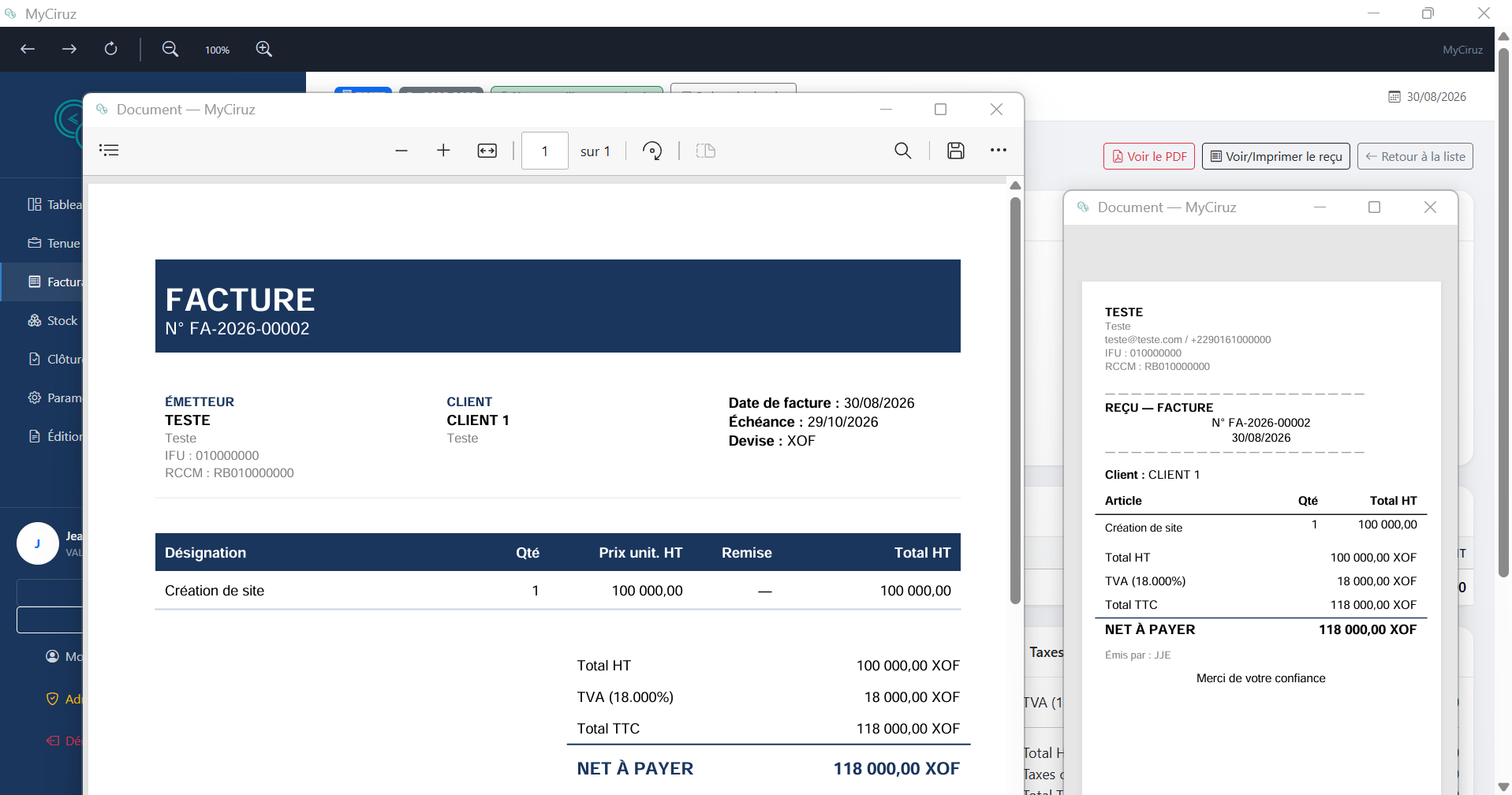Click the invoice number N° FA-2026-00002 in header
This screenshot has height=795, width=1512.
pos(237,329)
